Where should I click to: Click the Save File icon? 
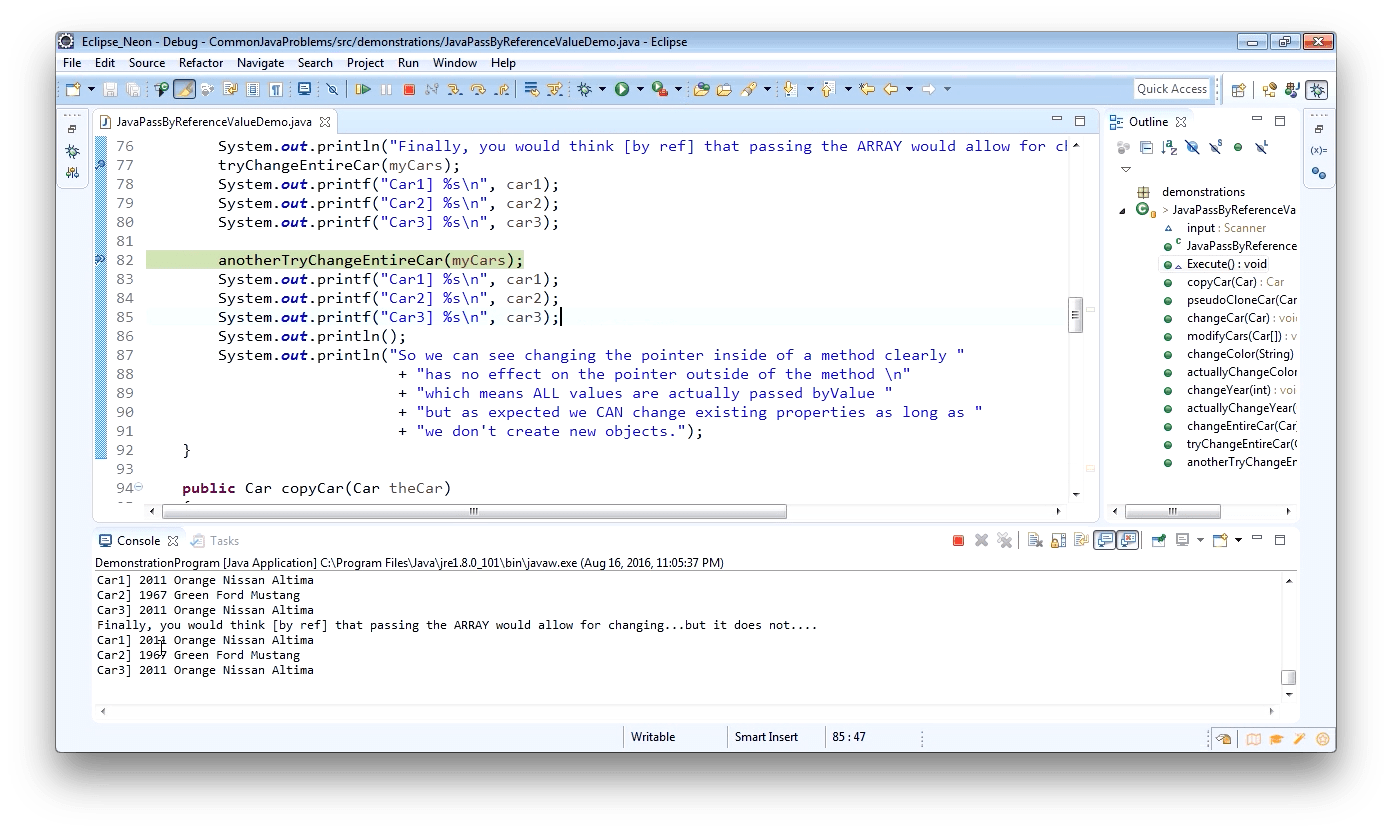click(110, 89)
